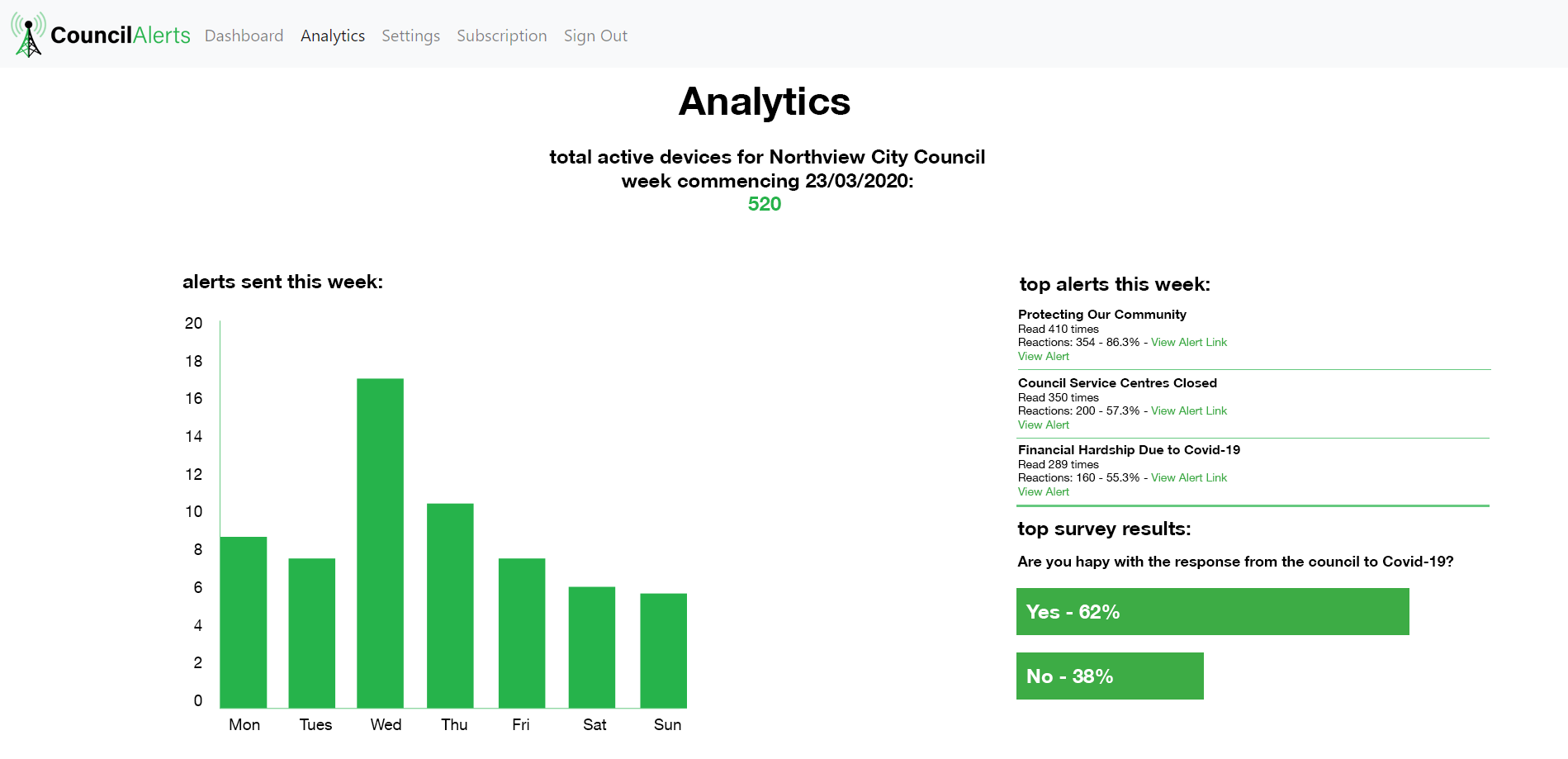Click the 'week commencing 23/03/2020:' text
This screenshot has width=1568, height=759.
pyautogui.click(x=767, y=181)
